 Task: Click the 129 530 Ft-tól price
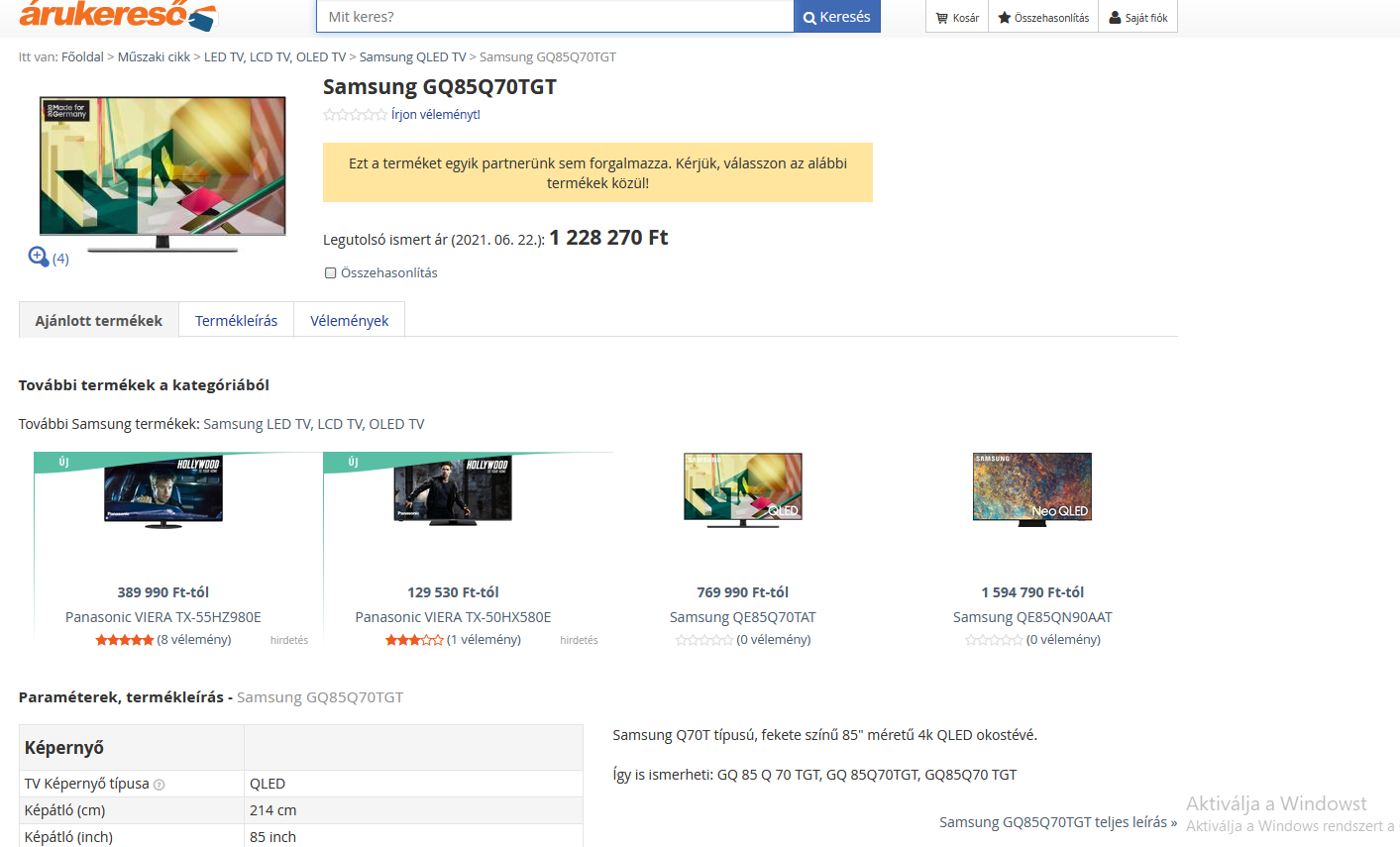pyautogui.click(x=453, y=592)
